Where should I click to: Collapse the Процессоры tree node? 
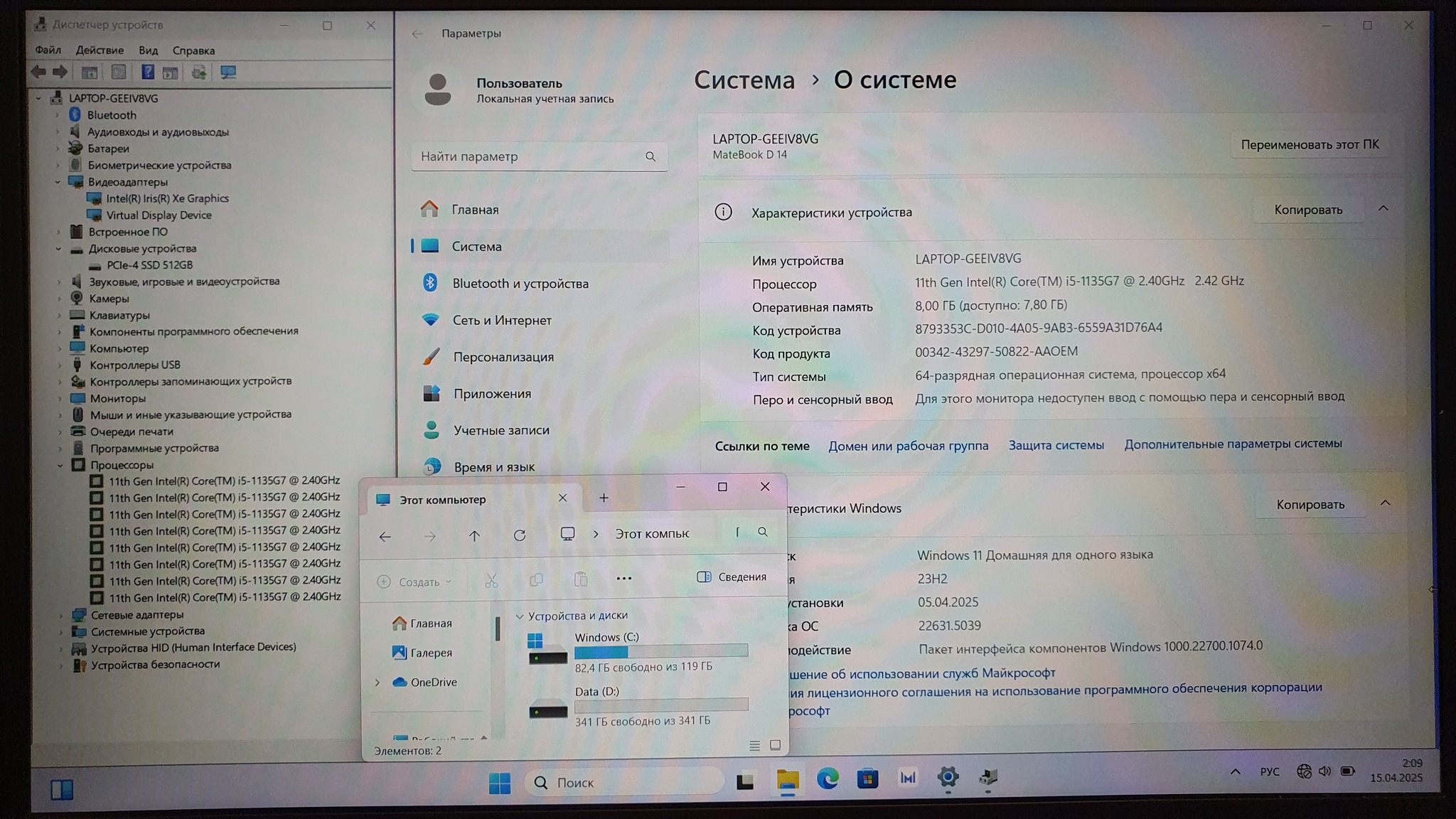click(60, 465)
